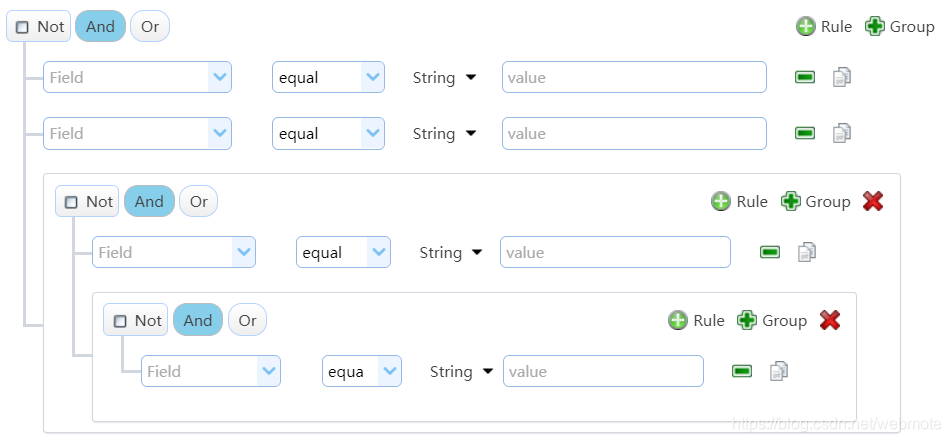The width and height of the screenshot is (951, 442).
Task: Toggle the Not checkbox in top-level group
Action: click(23, 27)
